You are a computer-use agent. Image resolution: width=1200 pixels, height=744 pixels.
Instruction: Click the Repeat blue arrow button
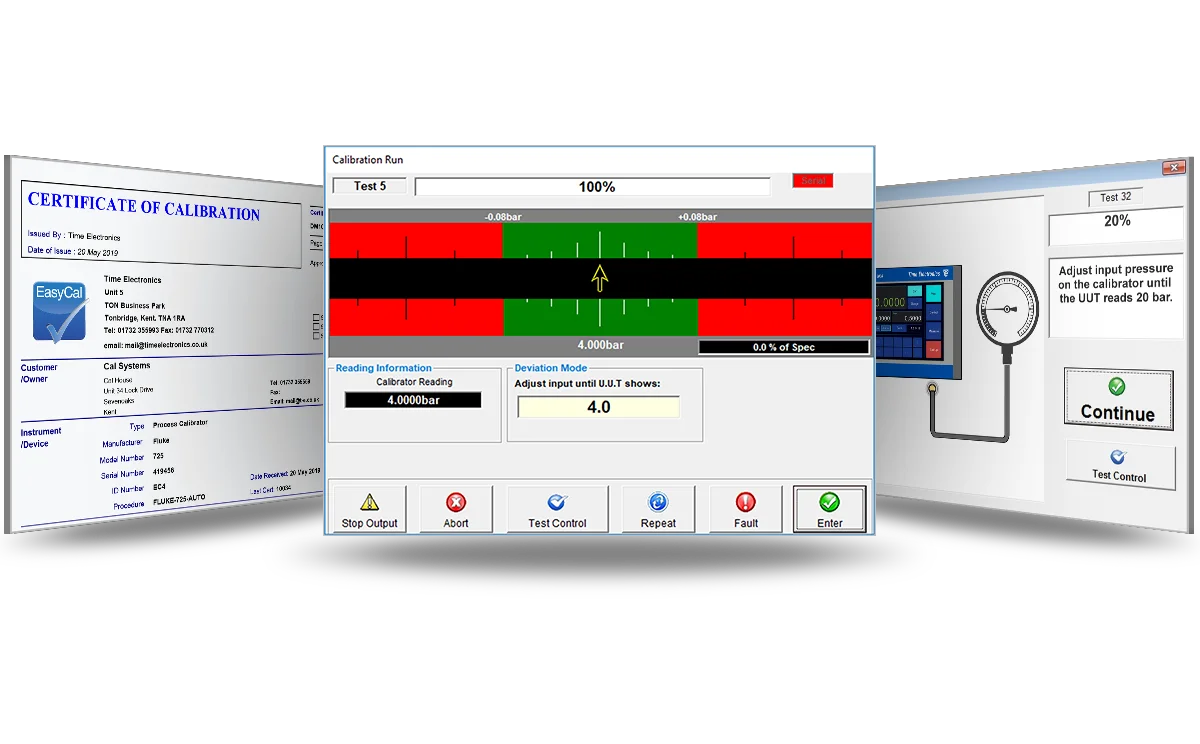tap(658, 510)
